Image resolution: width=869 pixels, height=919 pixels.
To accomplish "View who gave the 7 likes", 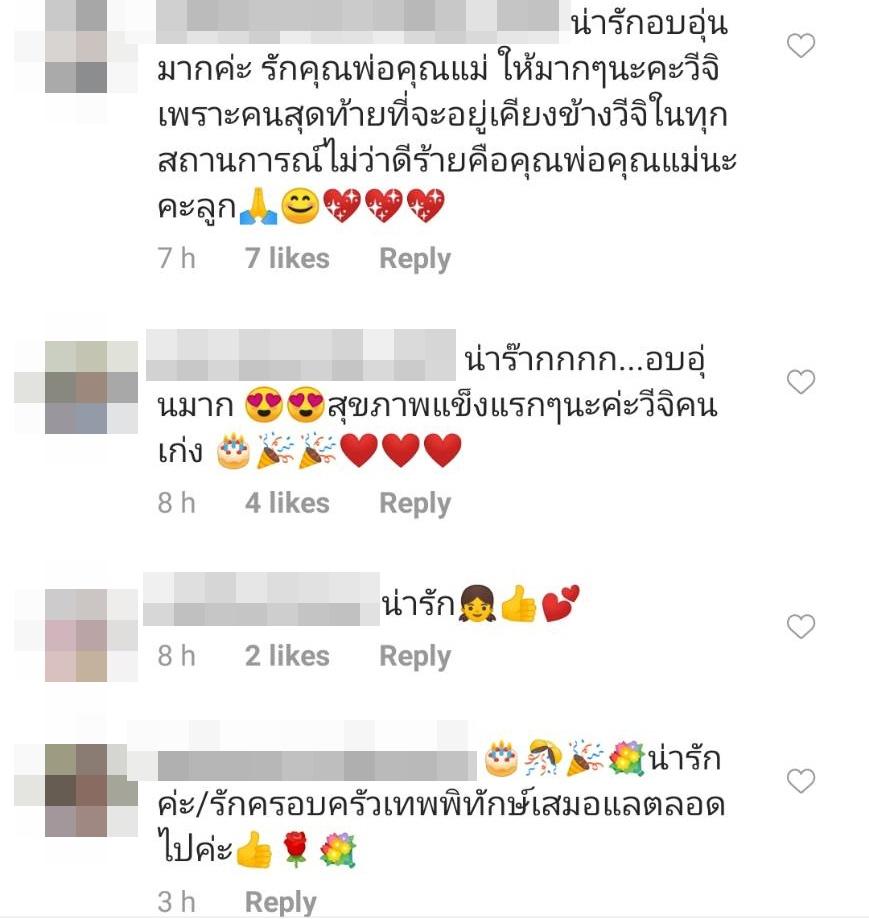I will coord(287,258).
